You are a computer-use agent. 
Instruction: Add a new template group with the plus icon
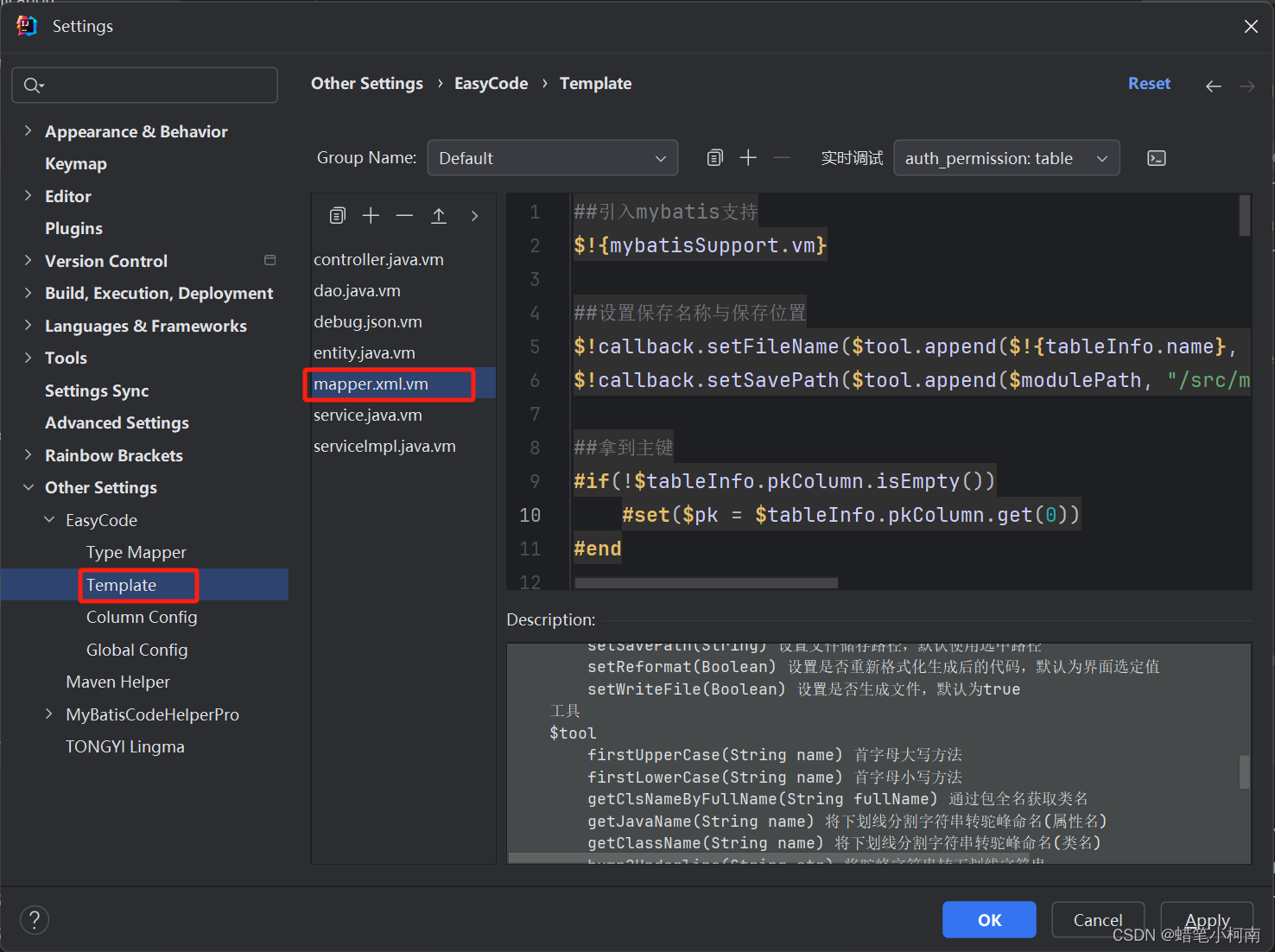[x=748, y=157]
